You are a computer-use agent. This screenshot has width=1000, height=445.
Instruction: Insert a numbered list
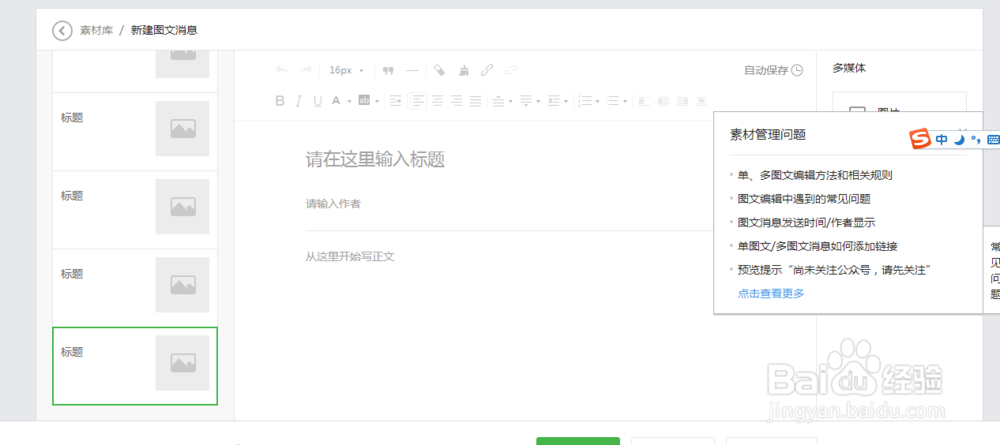585,101
